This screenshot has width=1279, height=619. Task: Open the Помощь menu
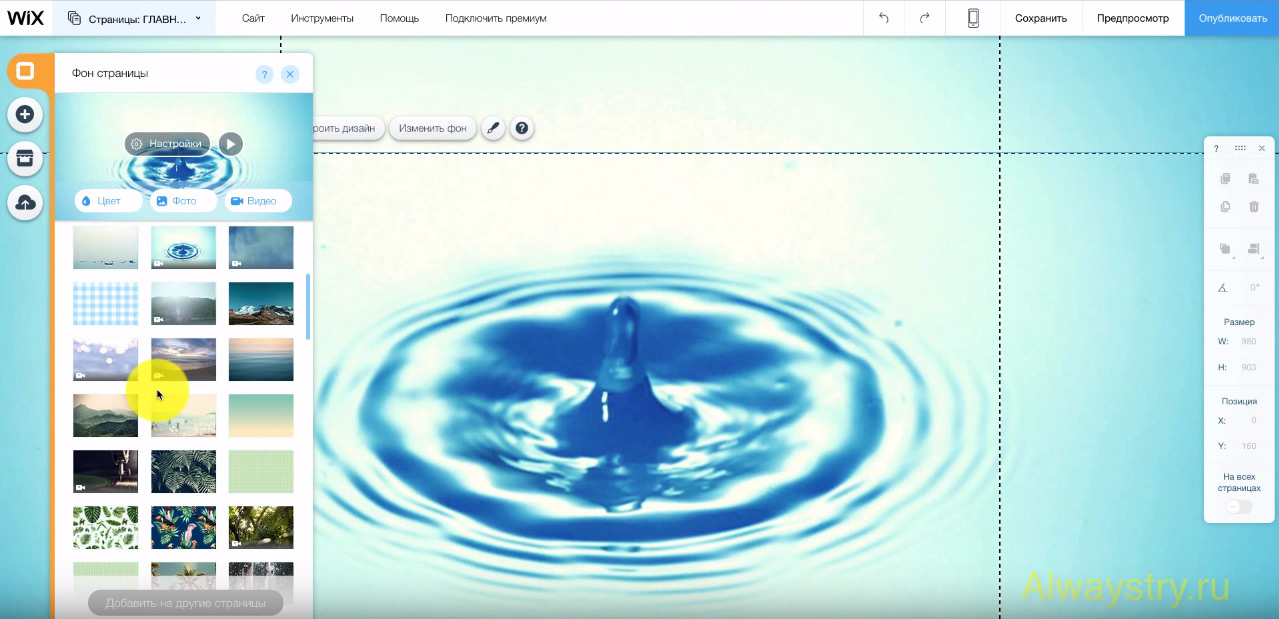click(x=399, y=18)
